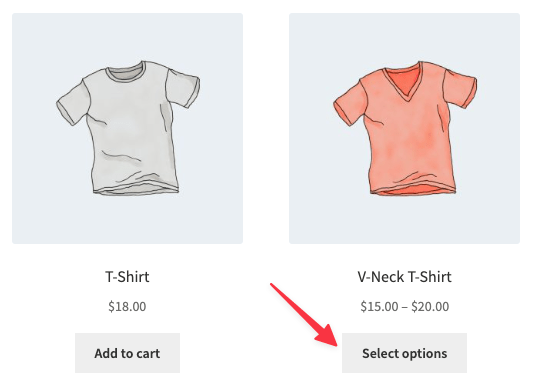
Task: Click empty light-blue area above gray shirt
Action: coord(127,36)
